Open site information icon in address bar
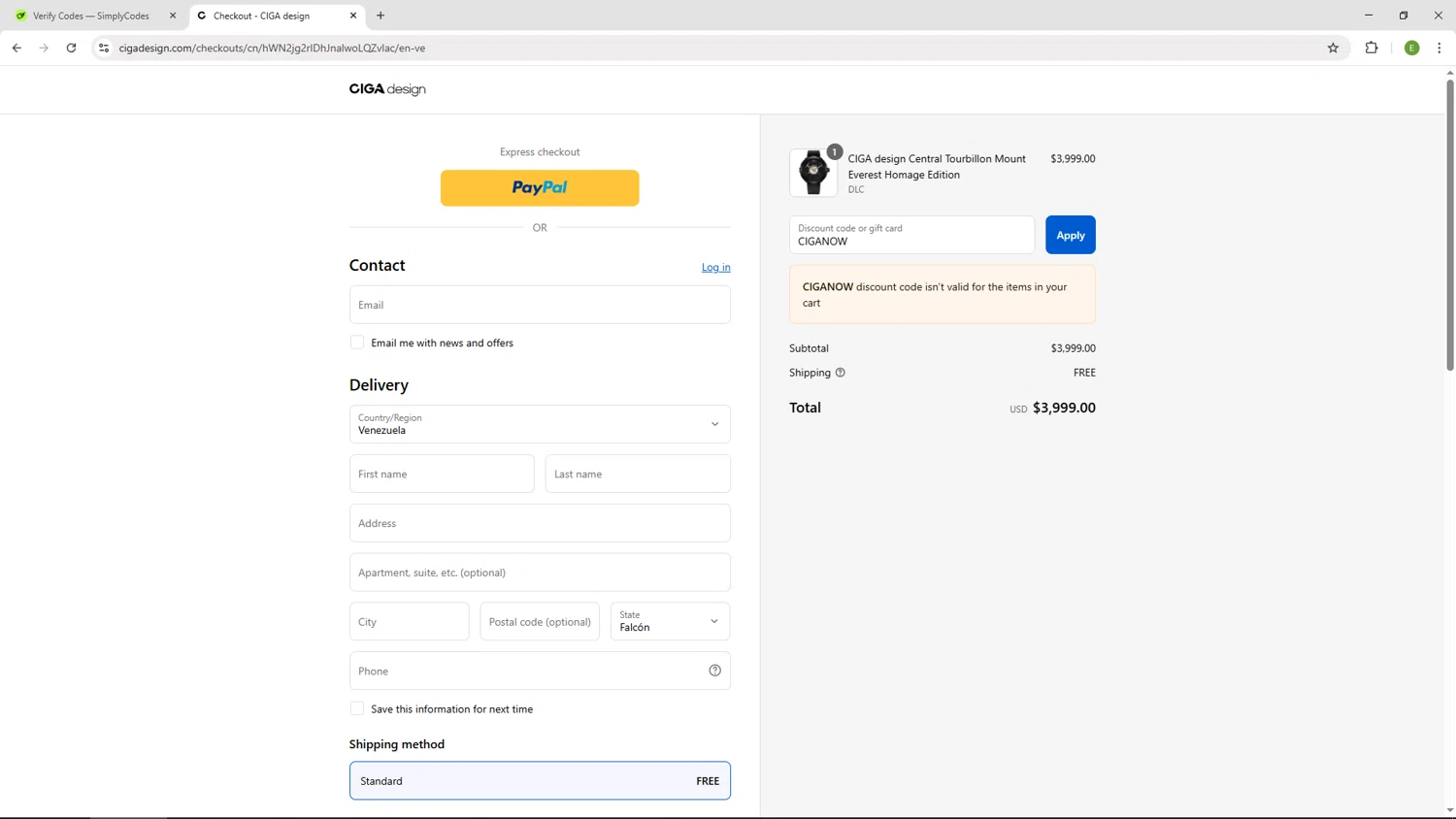This screenshot has height=819, width=1456. click(104, 48)
